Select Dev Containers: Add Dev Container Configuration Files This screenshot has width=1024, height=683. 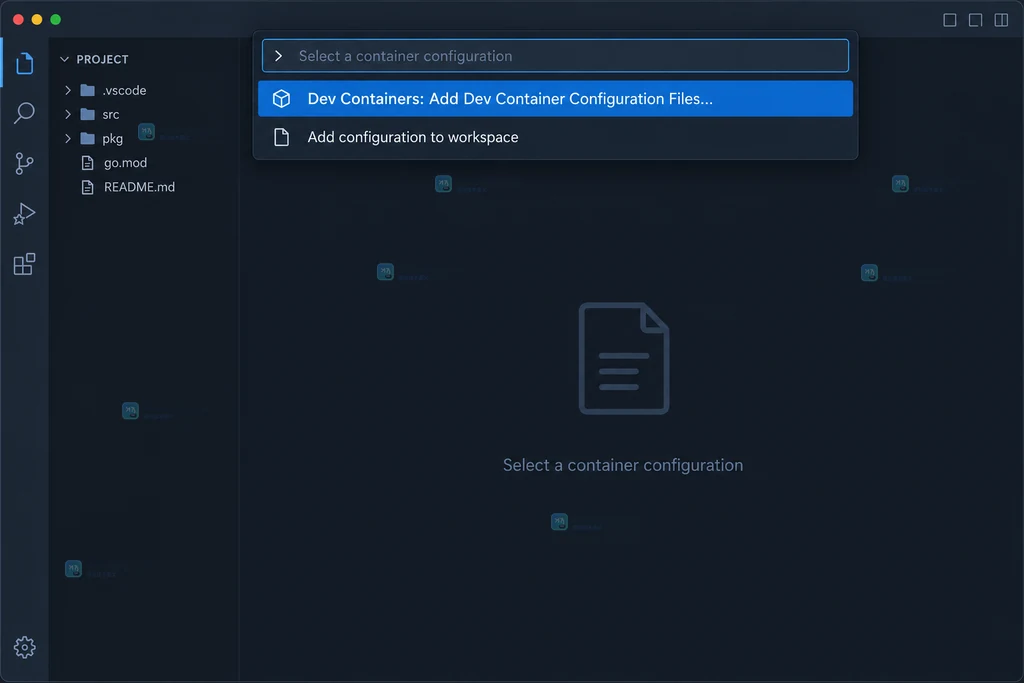[x=555, y=99]
